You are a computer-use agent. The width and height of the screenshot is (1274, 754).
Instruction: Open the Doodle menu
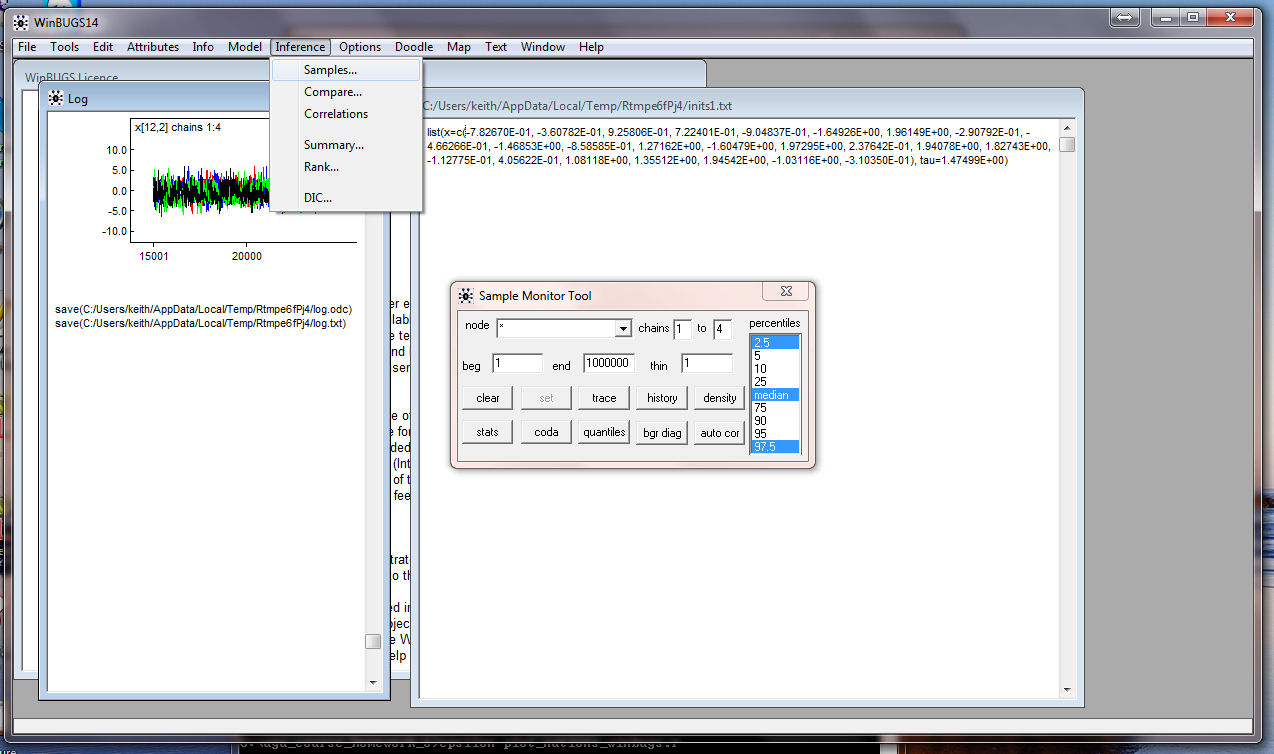[414, 47]
